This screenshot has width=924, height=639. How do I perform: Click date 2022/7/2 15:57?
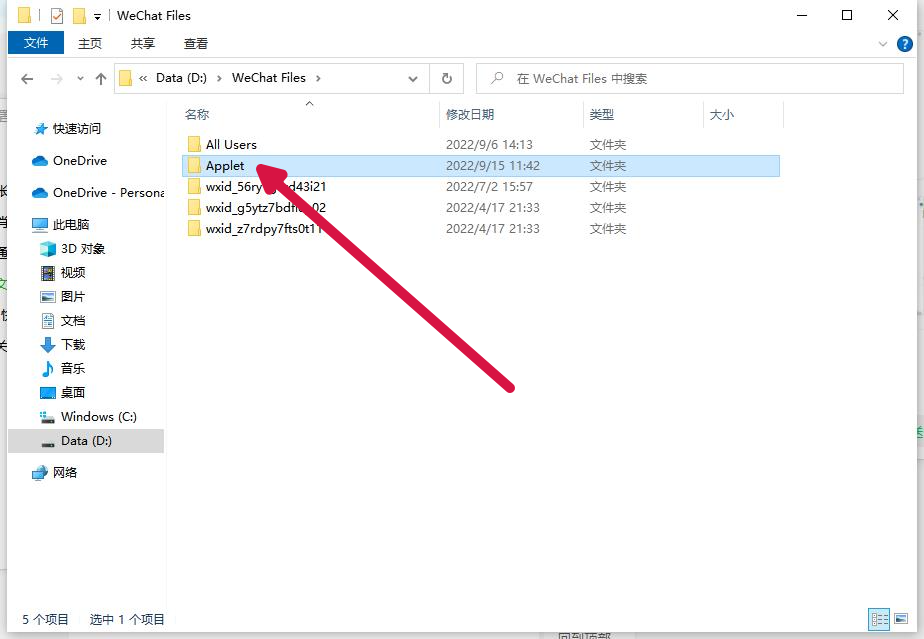[x=489, y=187]
